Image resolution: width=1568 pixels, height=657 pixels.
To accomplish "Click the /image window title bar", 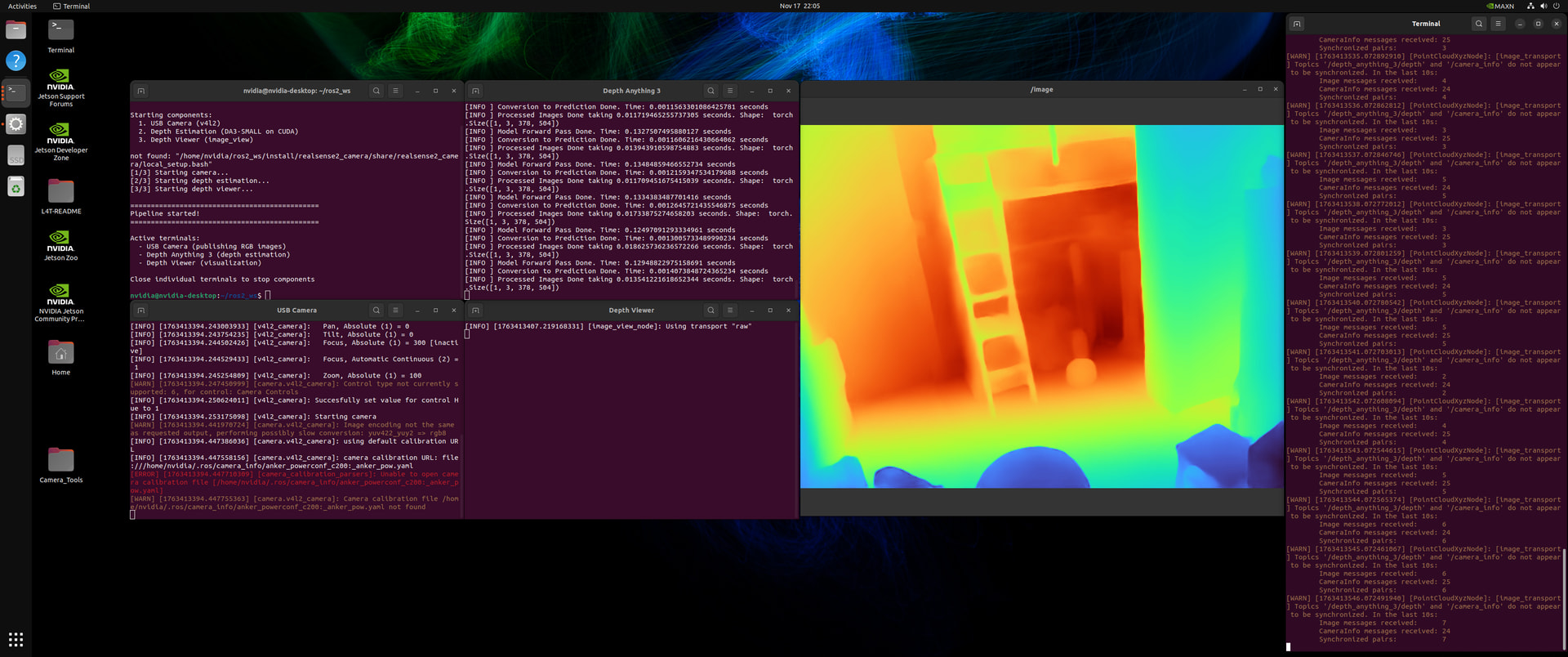I will point(1041,90).
